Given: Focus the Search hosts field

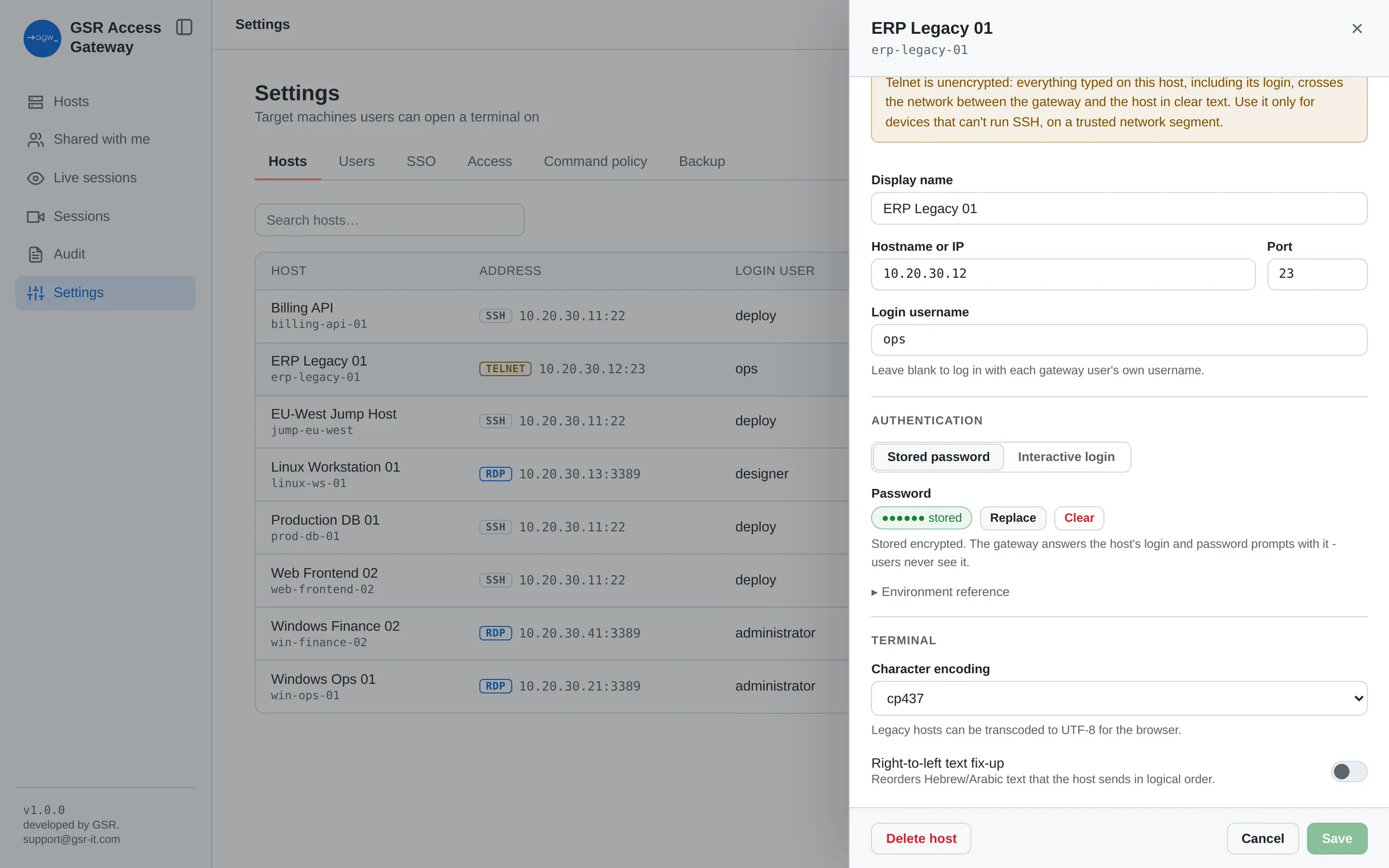Looking at the screenshot, I should (389, 220).
